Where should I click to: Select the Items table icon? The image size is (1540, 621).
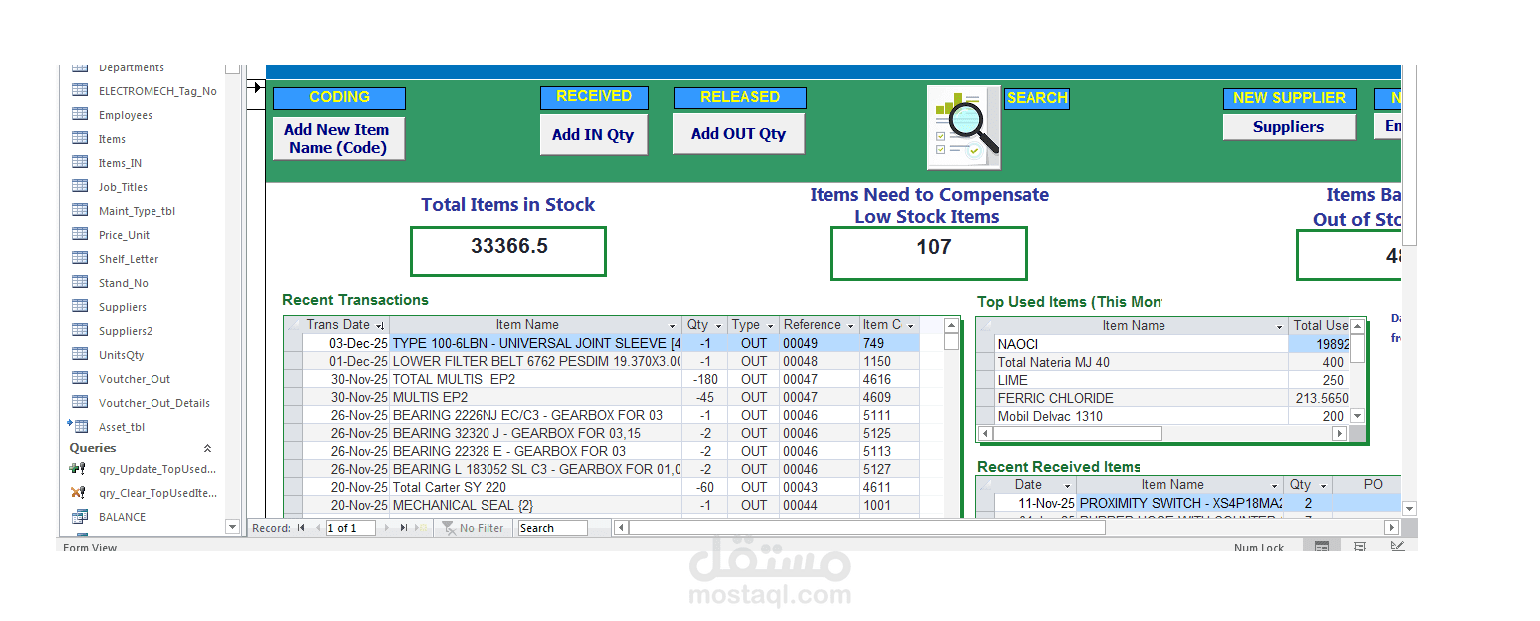(x=80, y=138)
